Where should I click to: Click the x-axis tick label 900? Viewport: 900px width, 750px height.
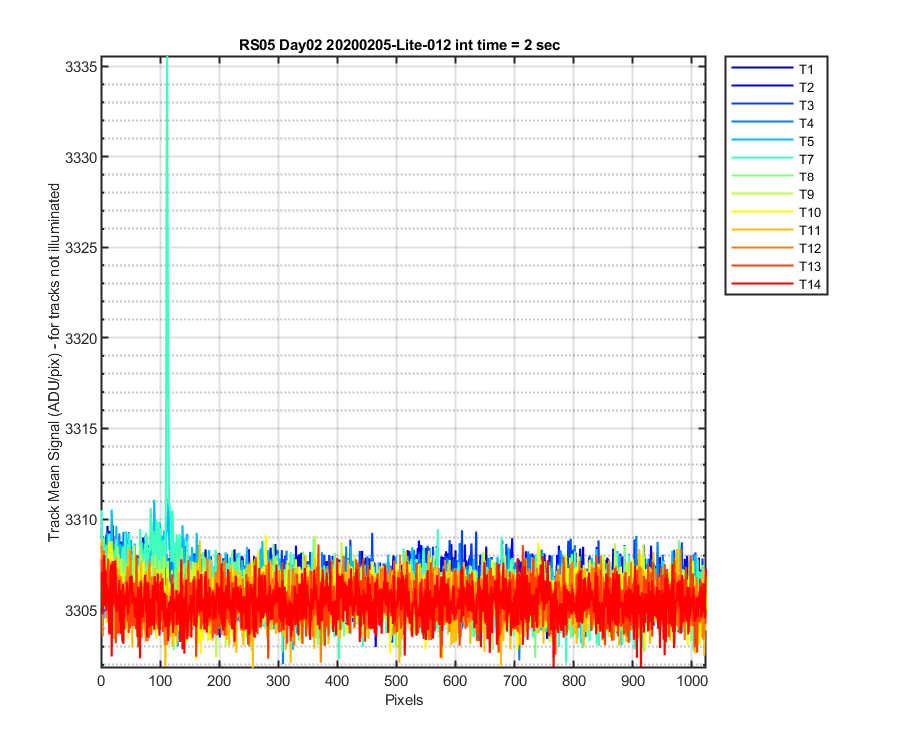tap(633, 681)
